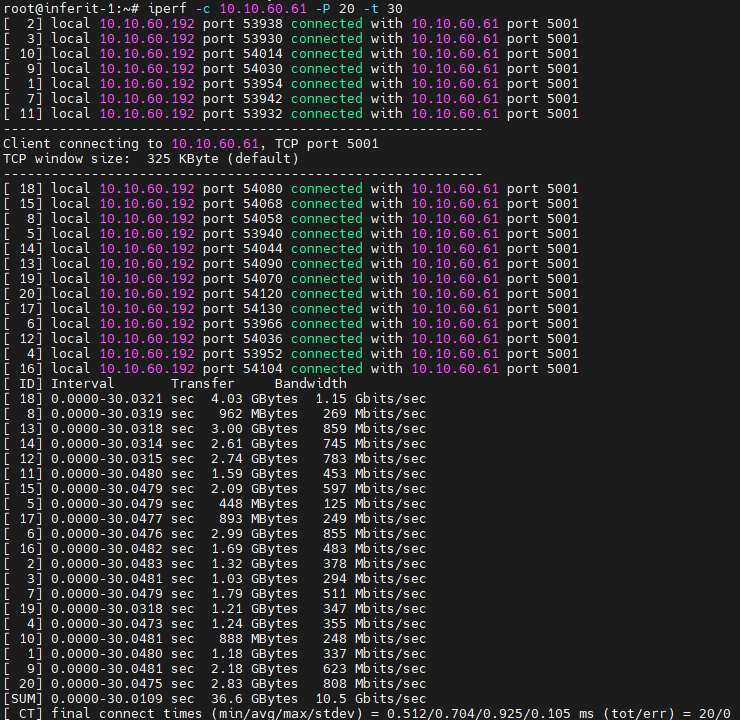
Task: Select port 53954 on connection 1 line
Action: point(263,84)
